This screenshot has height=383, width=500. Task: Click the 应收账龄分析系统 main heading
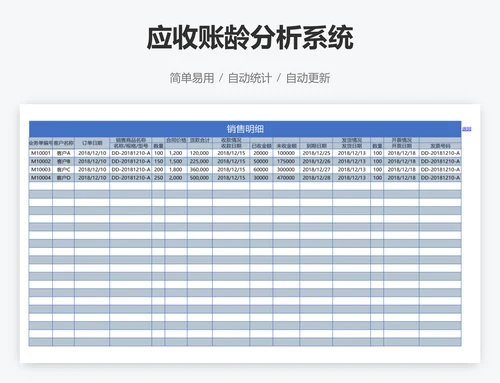[x=250, y=37]
